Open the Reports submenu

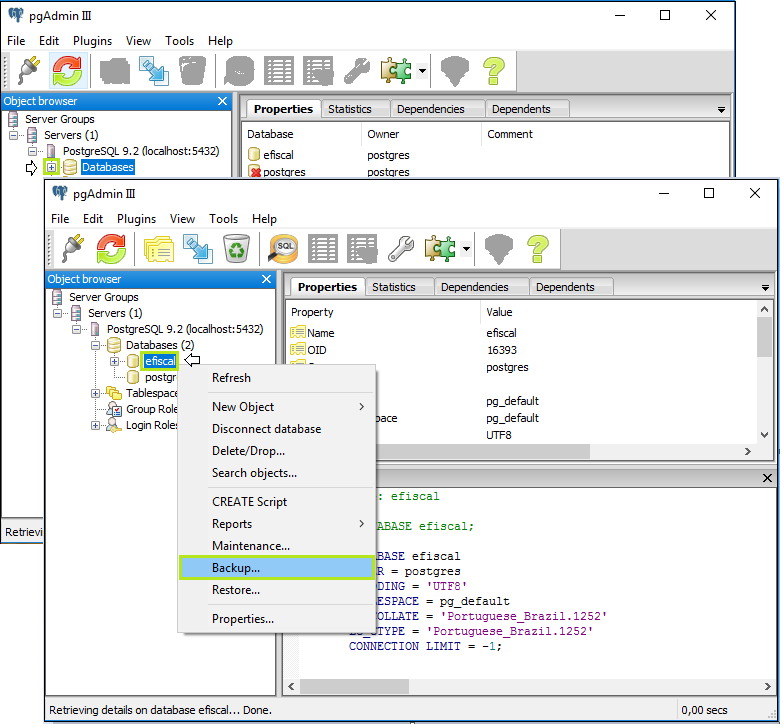(276, 524)
